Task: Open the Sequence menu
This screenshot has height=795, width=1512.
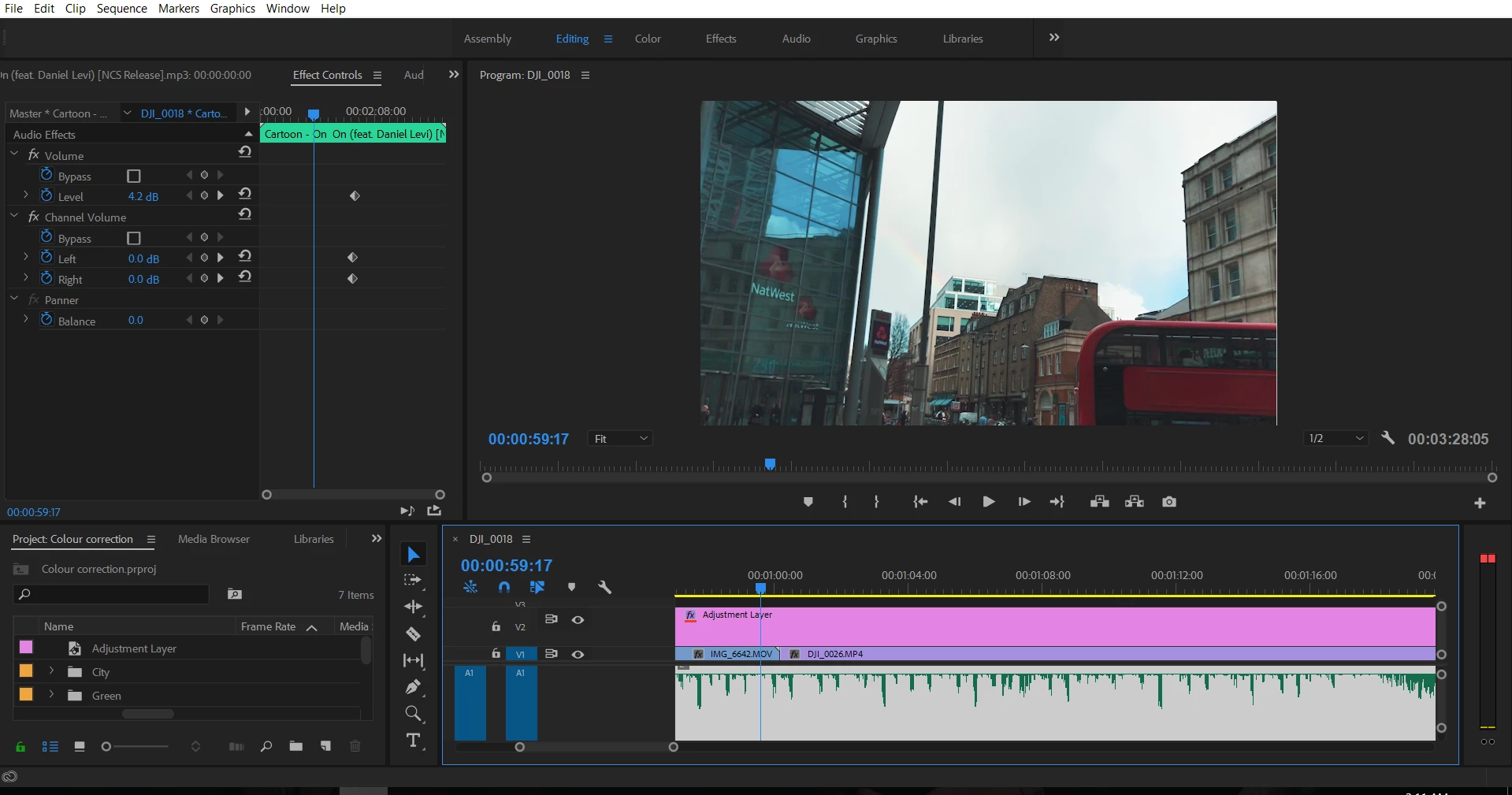Action: 121,9
